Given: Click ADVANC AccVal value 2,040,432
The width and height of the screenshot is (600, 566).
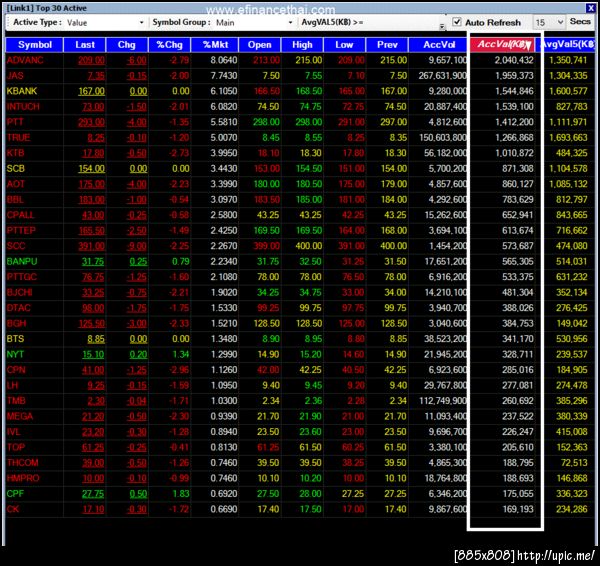Looking at the screenshot, I should pos(514,60).
